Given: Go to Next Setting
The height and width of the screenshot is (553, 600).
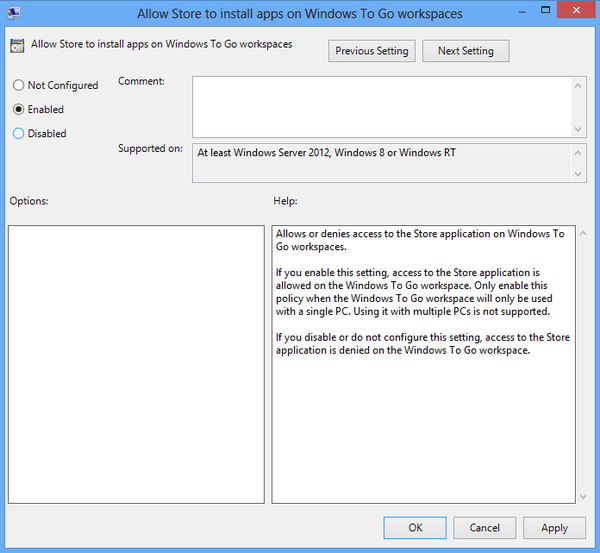Looking at the screenshot, I should click(466, 51).
